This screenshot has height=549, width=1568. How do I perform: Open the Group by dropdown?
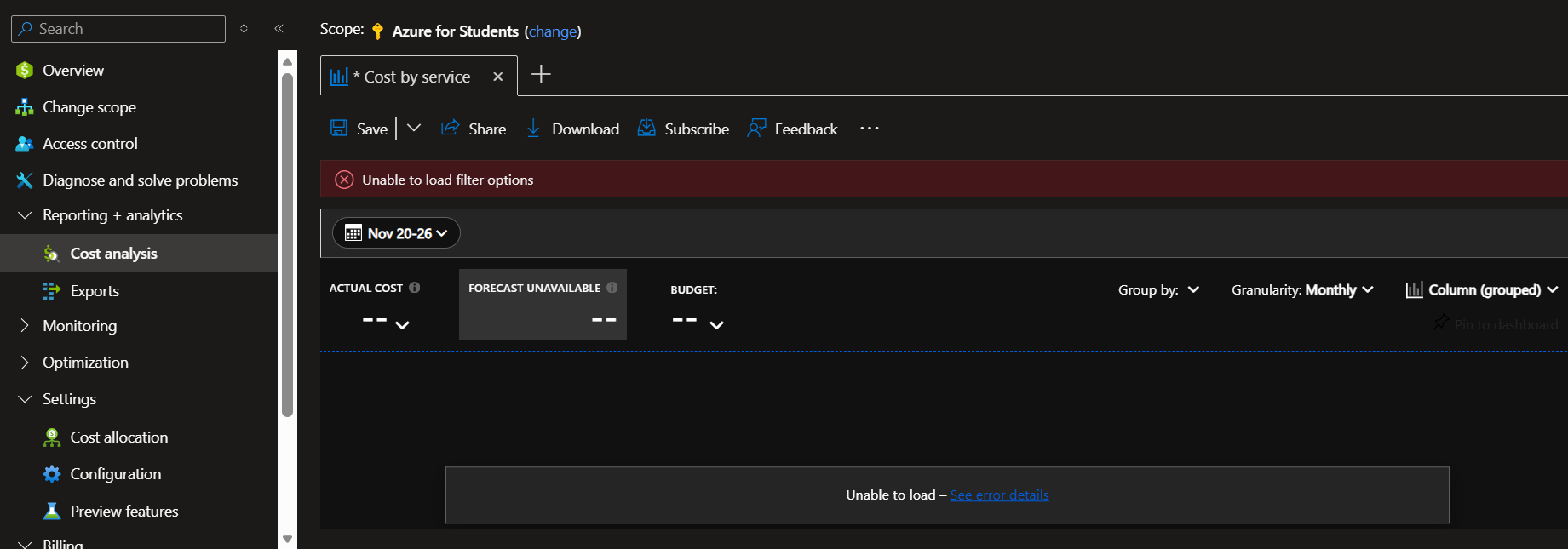pos(1158,290)
